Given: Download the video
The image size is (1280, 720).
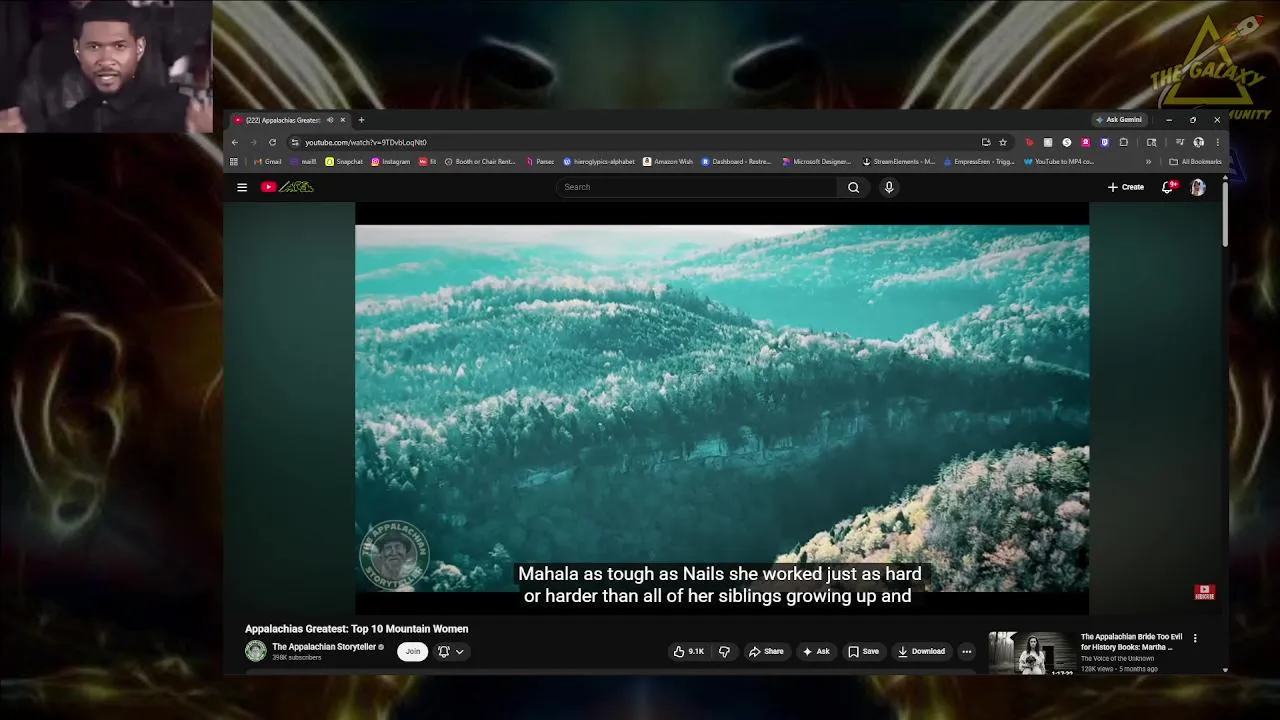Looking at the screenshot, I should pos(921,651).
